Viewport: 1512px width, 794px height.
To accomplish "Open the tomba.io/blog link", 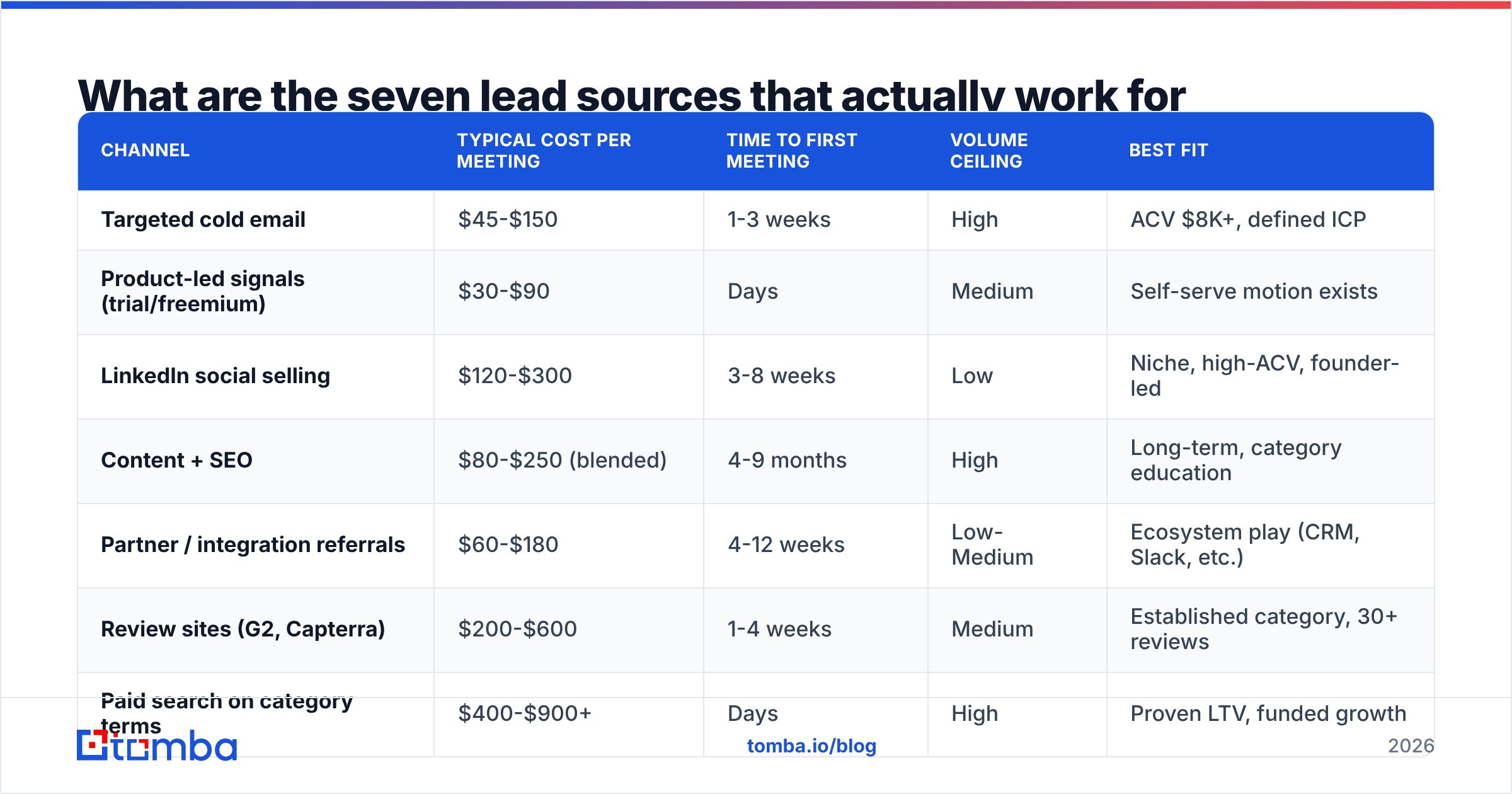I will (811, 746).
